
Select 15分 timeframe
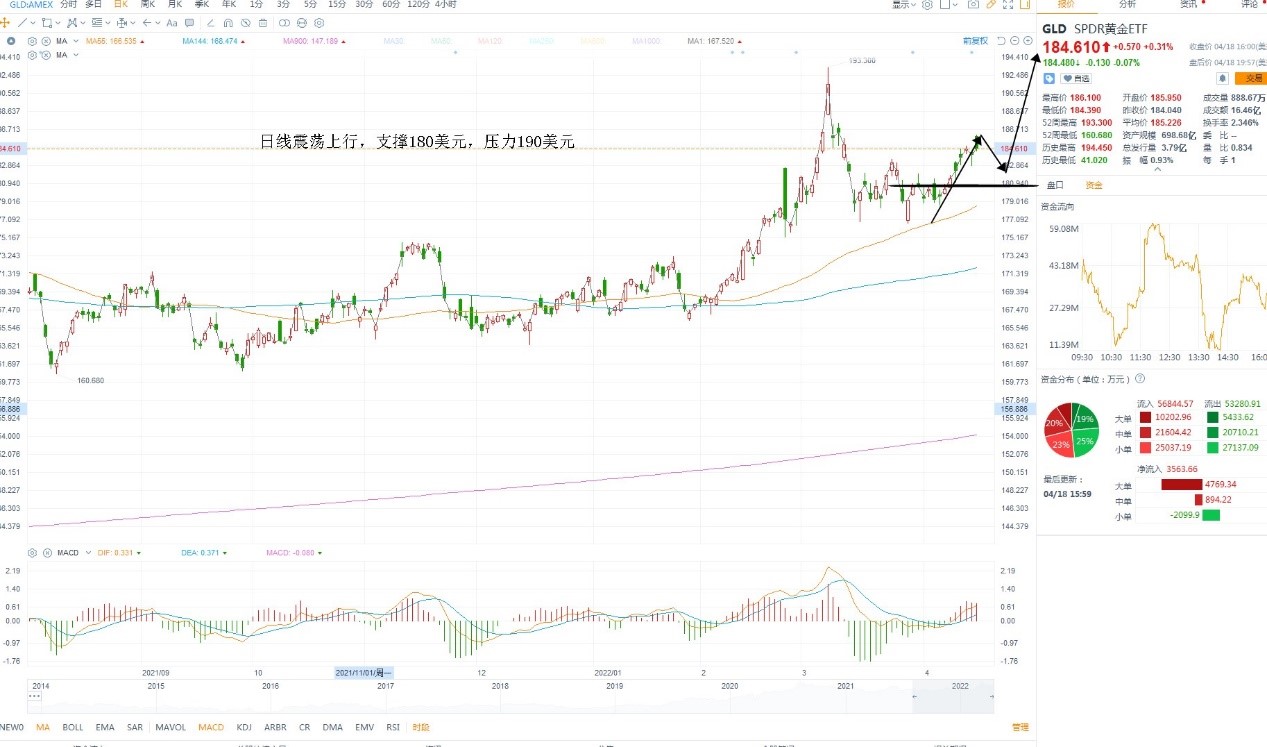[337, 5]
